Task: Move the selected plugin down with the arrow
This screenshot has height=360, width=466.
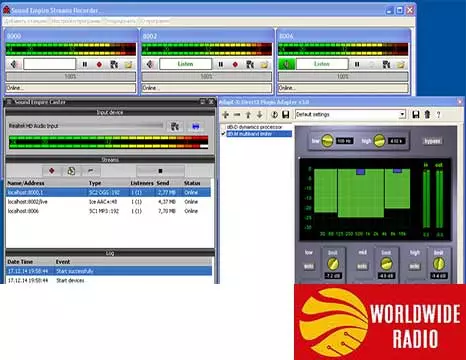Action: (259, 115)
